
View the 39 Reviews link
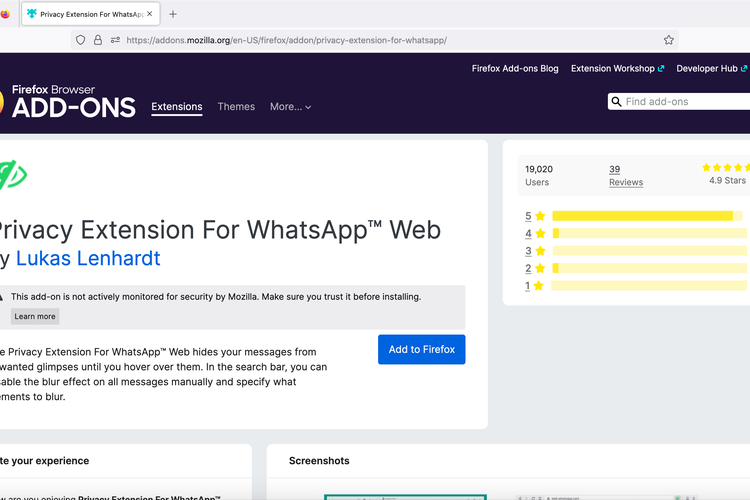626,176
